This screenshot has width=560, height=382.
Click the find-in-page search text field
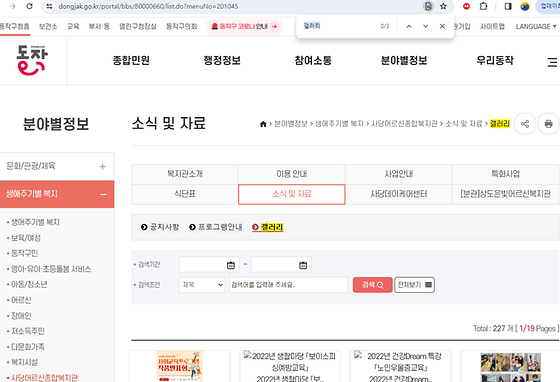[339, 26]
